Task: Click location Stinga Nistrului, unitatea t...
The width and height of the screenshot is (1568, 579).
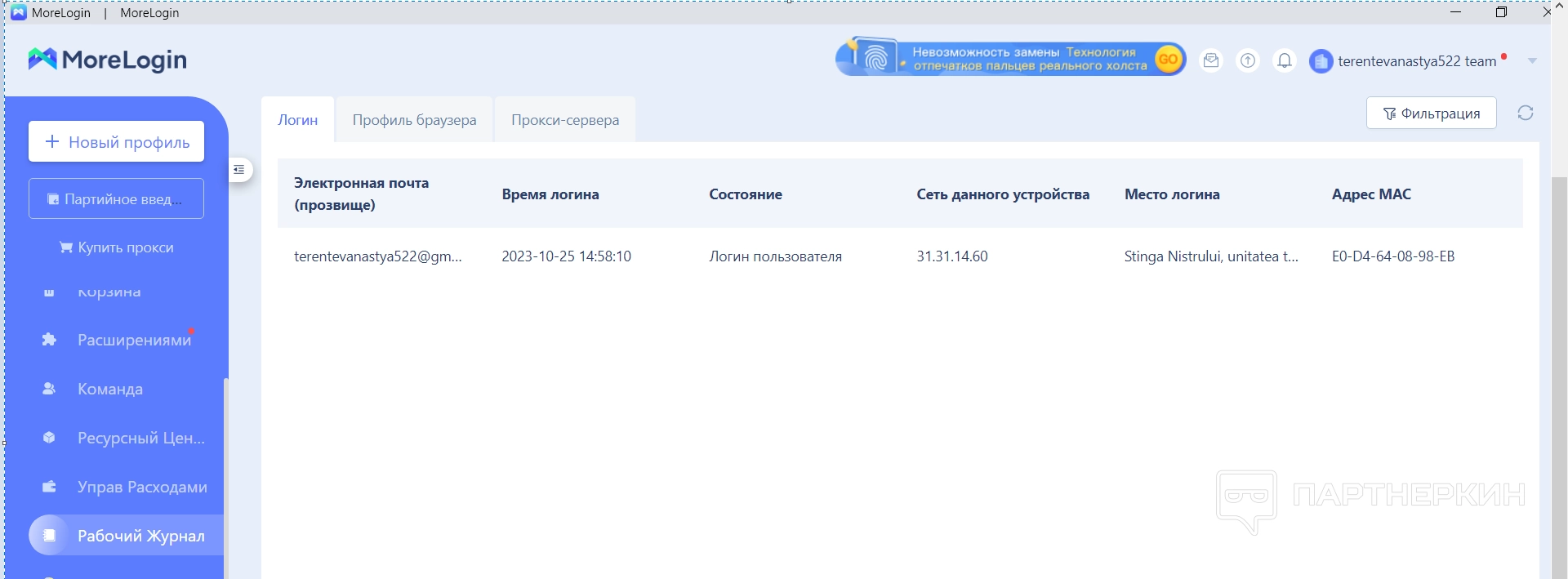Action: [1211, 256]
